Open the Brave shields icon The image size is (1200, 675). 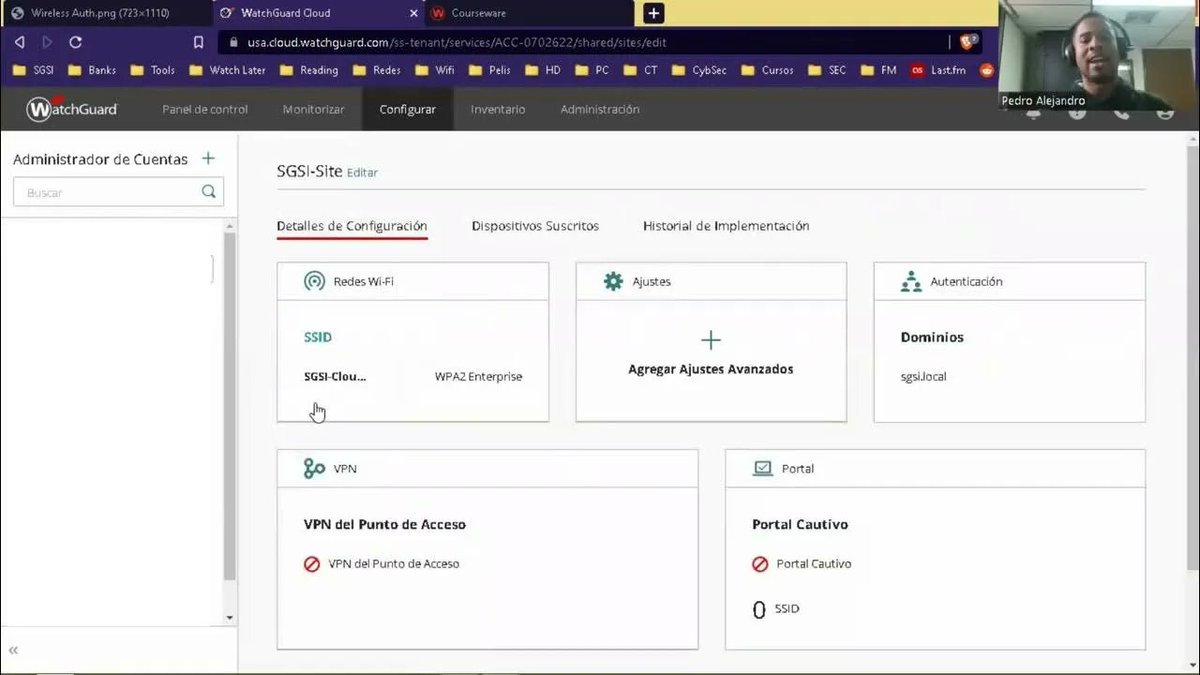tap(969, 42)
